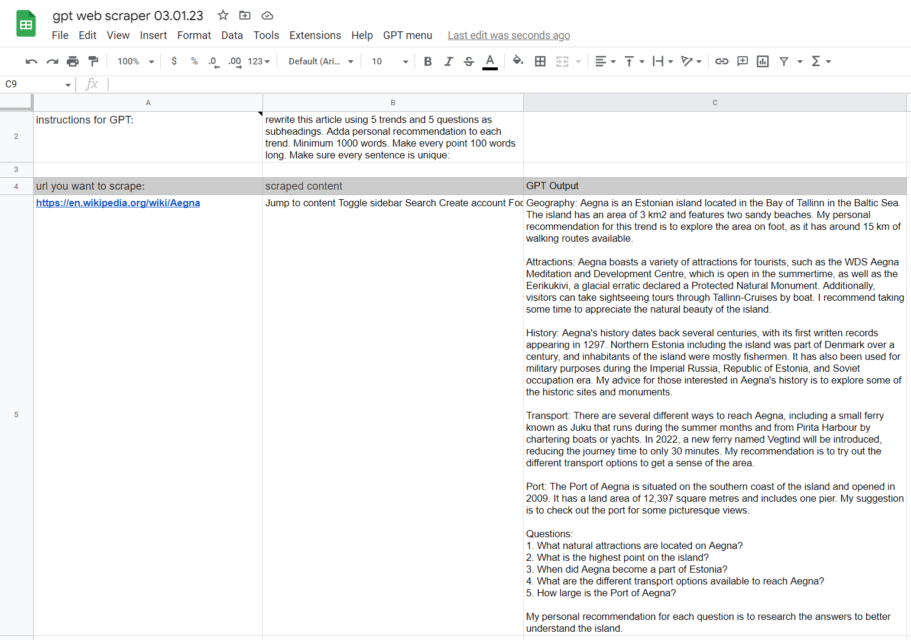The image size is (911, 640).
Task: Open the Extensions menu
Action: tap(315, 35)
